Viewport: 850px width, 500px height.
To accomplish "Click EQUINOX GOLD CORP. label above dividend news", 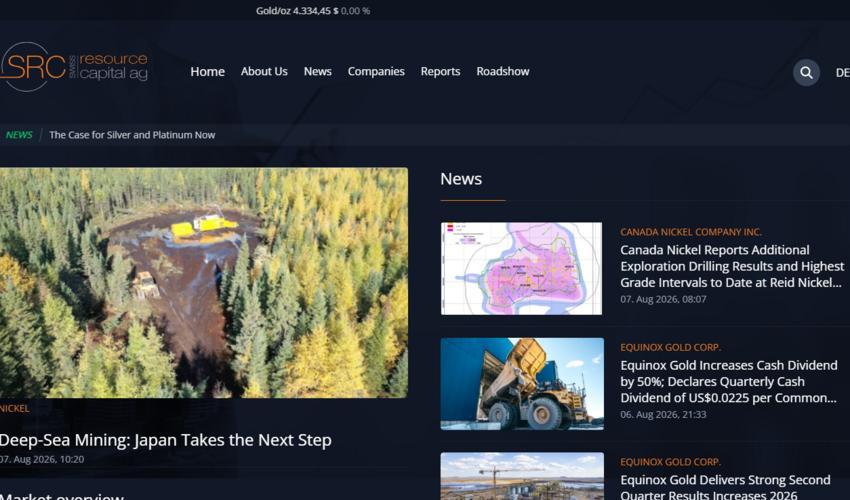I will click(x=671, y=347).
